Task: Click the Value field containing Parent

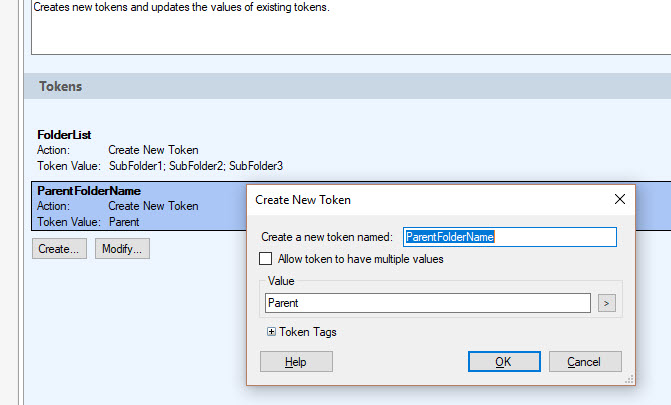Action: point(427,302)
